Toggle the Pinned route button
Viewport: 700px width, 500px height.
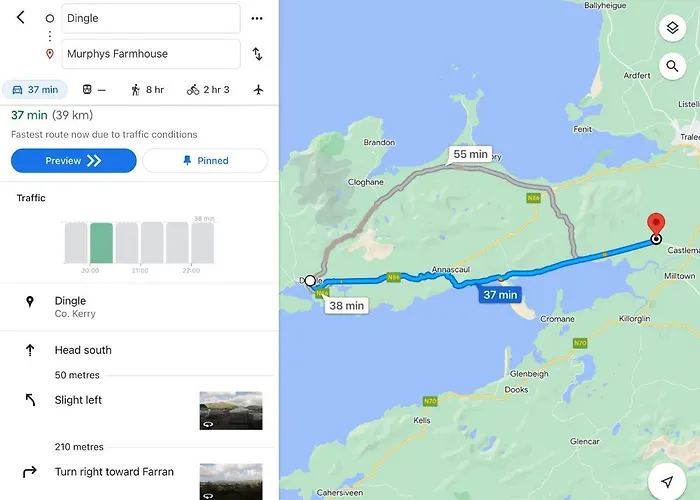coord(205,161)
